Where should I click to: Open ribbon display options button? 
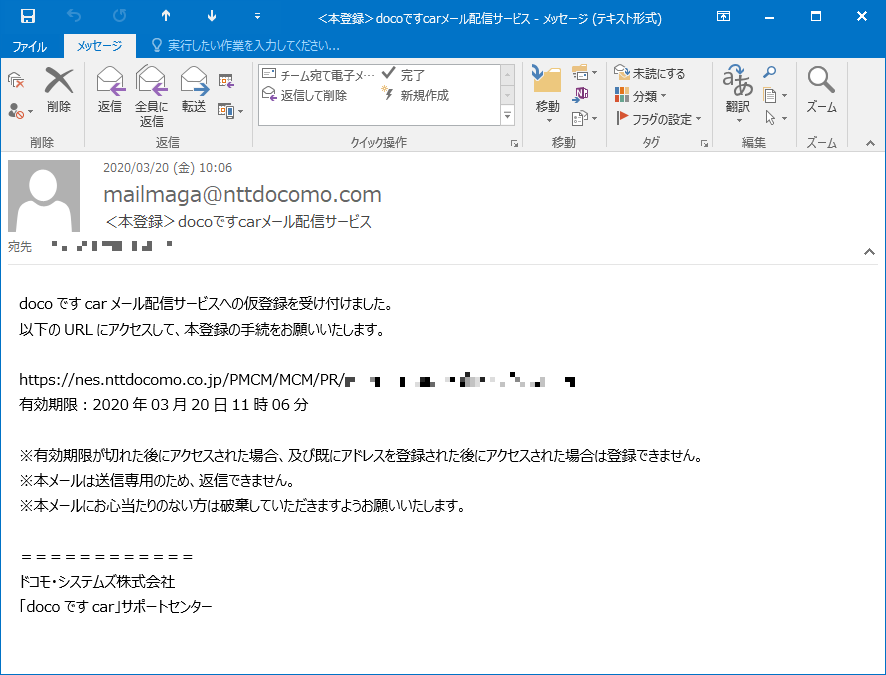tap(723, 16)
